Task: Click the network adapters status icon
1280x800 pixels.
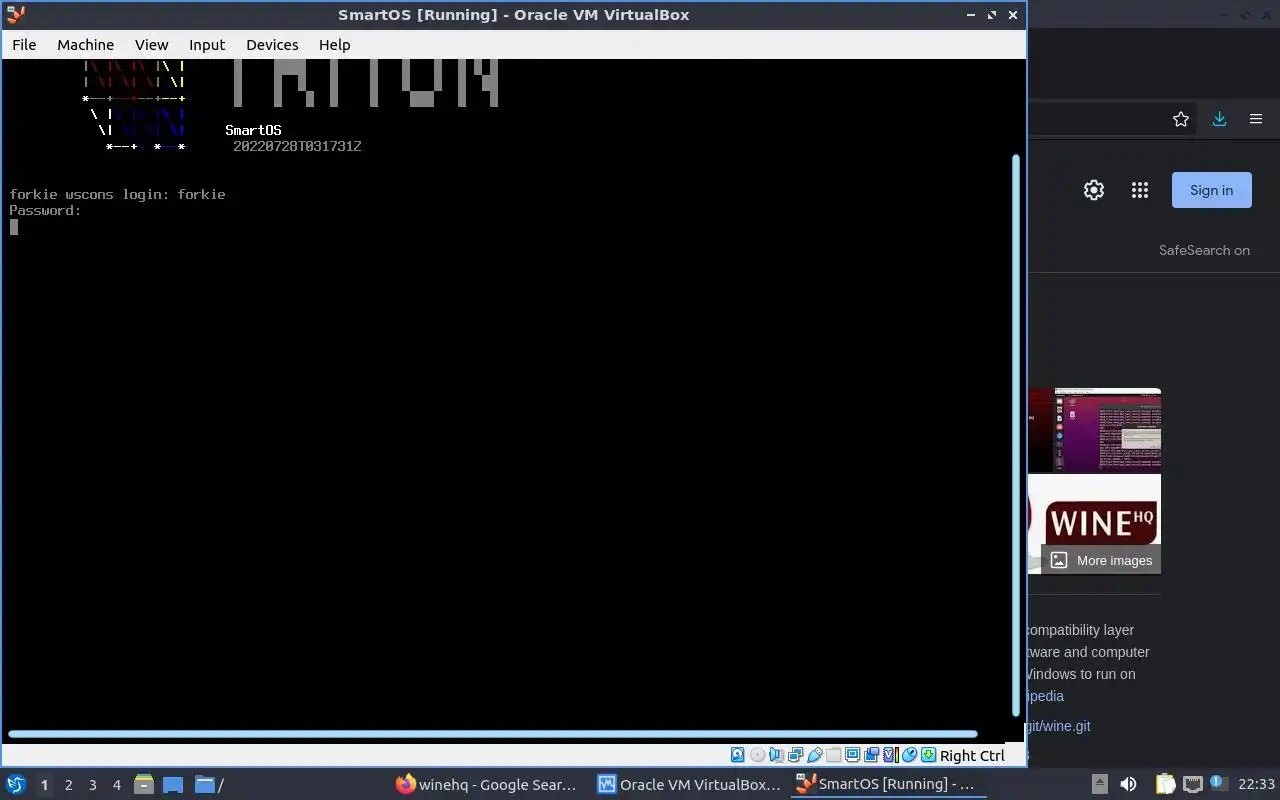Action: [x=795, y=755]
